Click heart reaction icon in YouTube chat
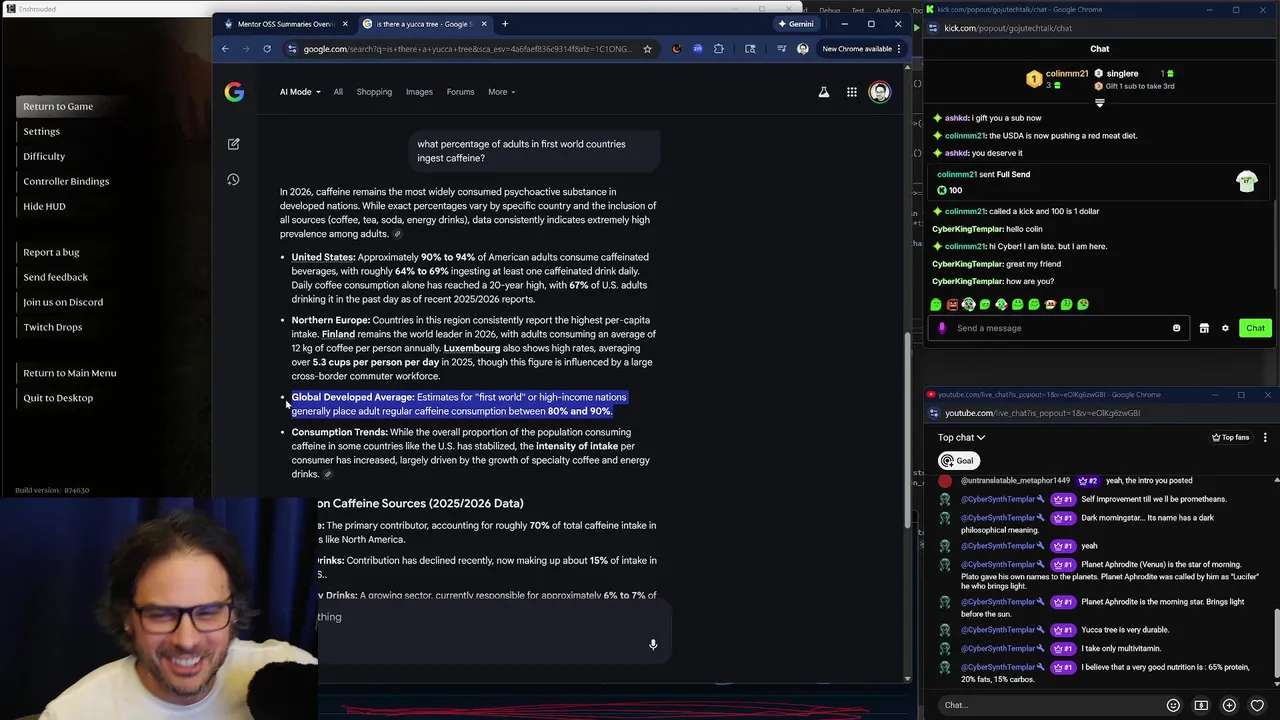This screenshot has width=1280, height=720. 1257,705
